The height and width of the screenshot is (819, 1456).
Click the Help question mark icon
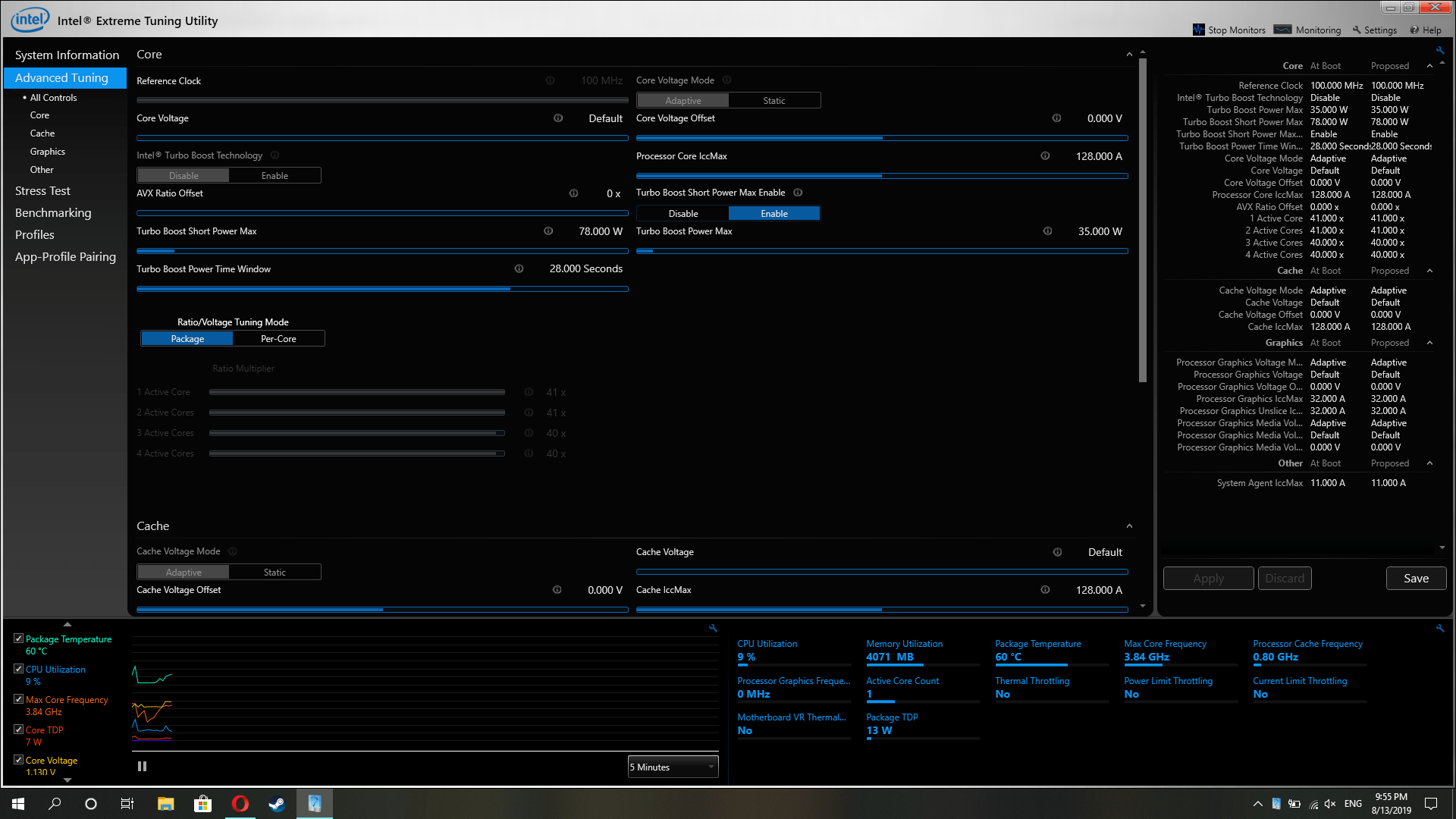coord(1414,30)
